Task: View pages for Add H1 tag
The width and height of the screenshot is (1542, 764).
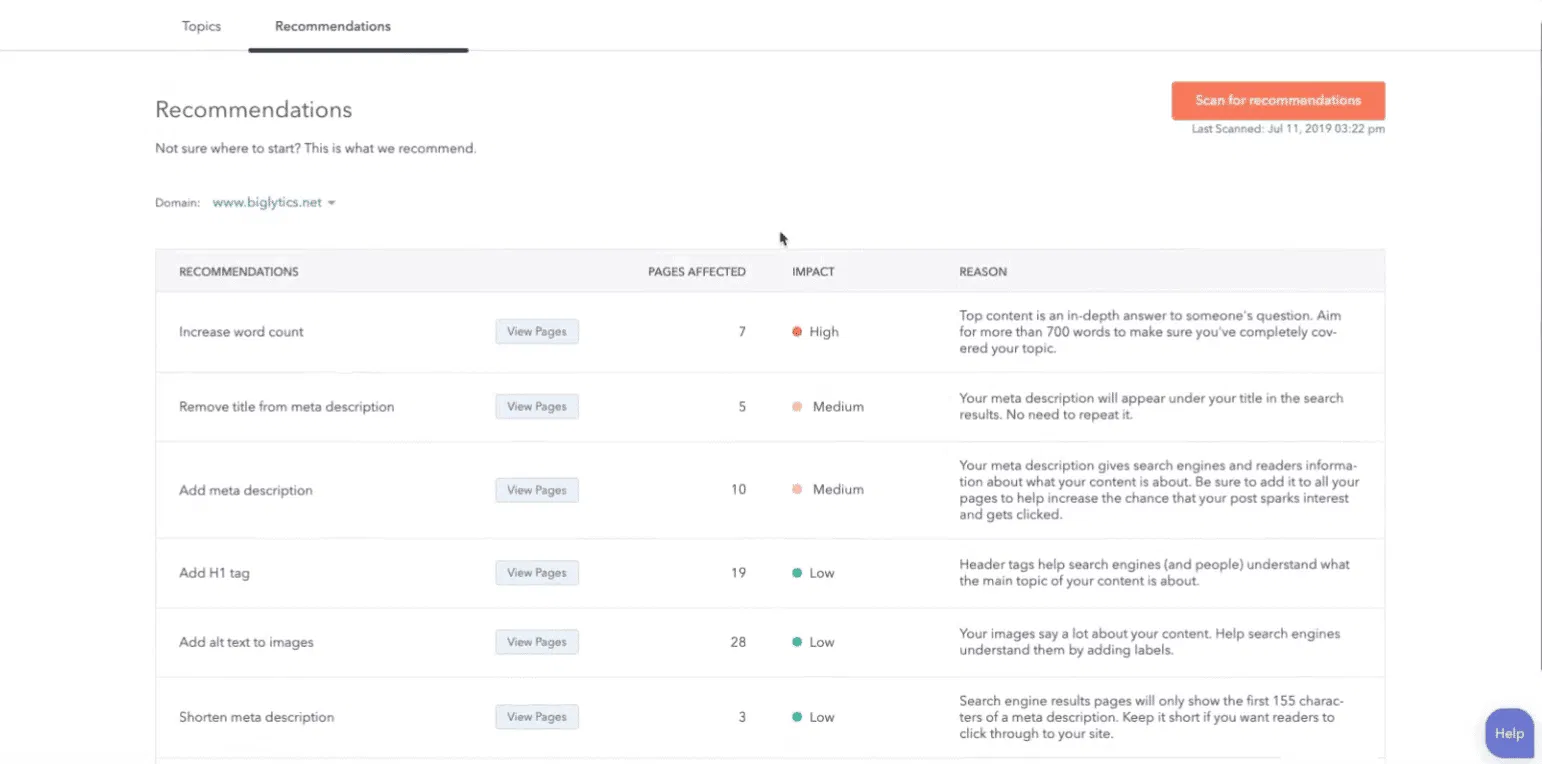Action: click(536, 573)
